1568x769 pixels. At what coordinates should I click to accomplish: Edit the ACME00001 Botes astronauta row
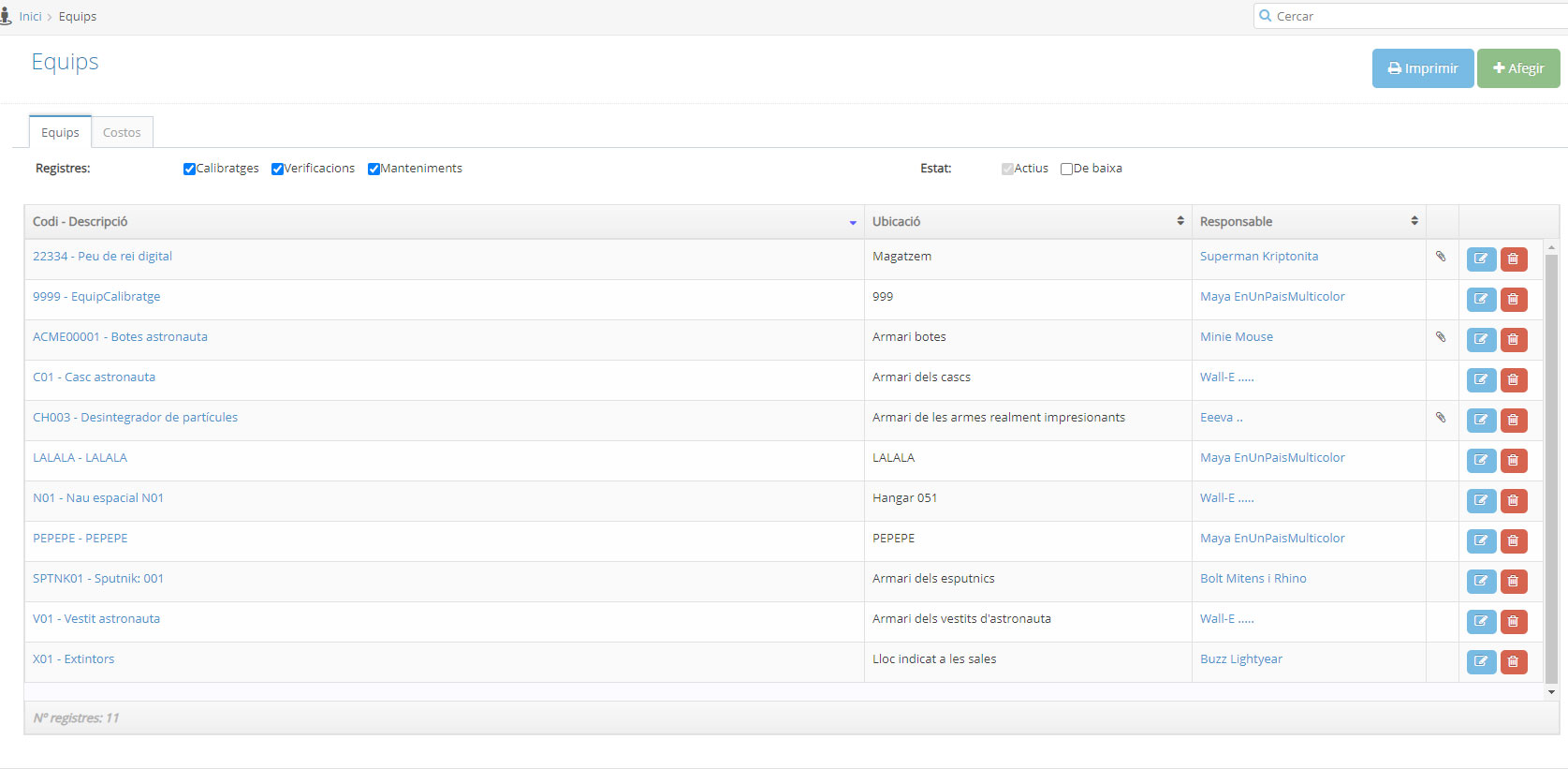(x=1481, y=340)
